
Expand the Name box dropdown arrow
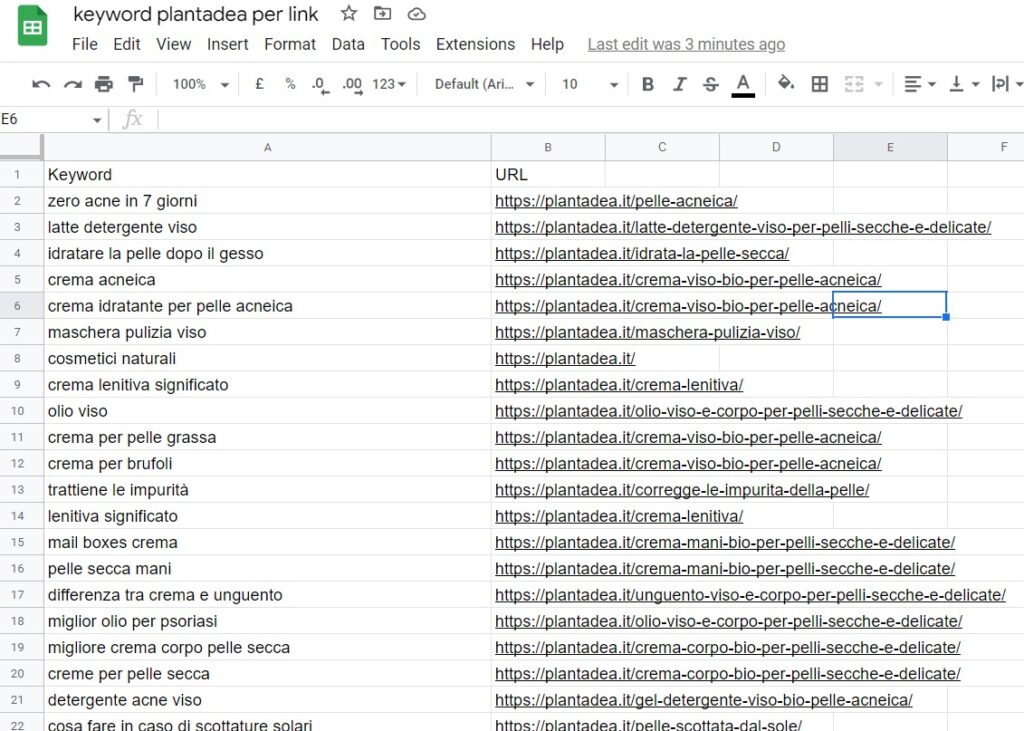tap(97, 120)
